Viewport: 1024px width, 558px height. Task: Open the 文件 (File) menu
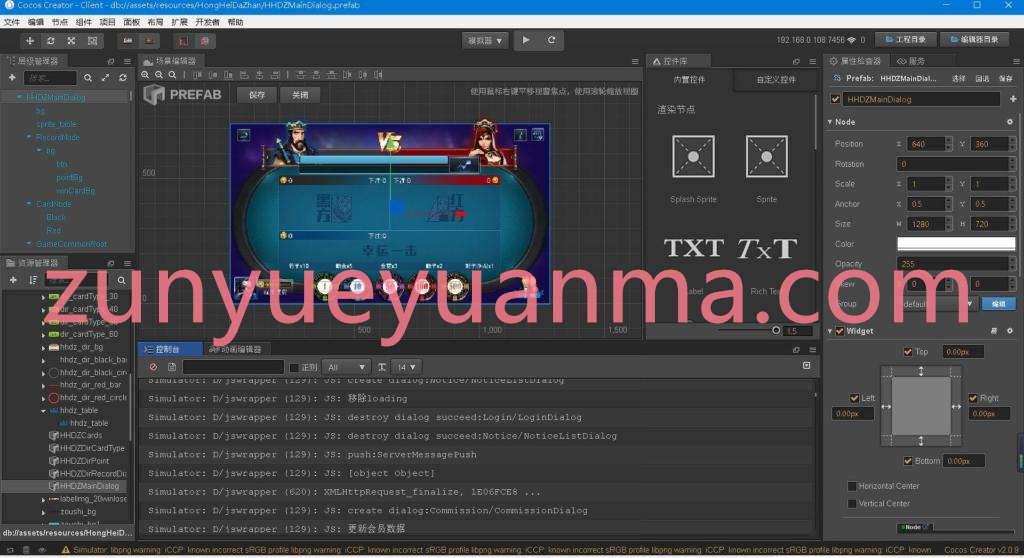coord(12,22)
